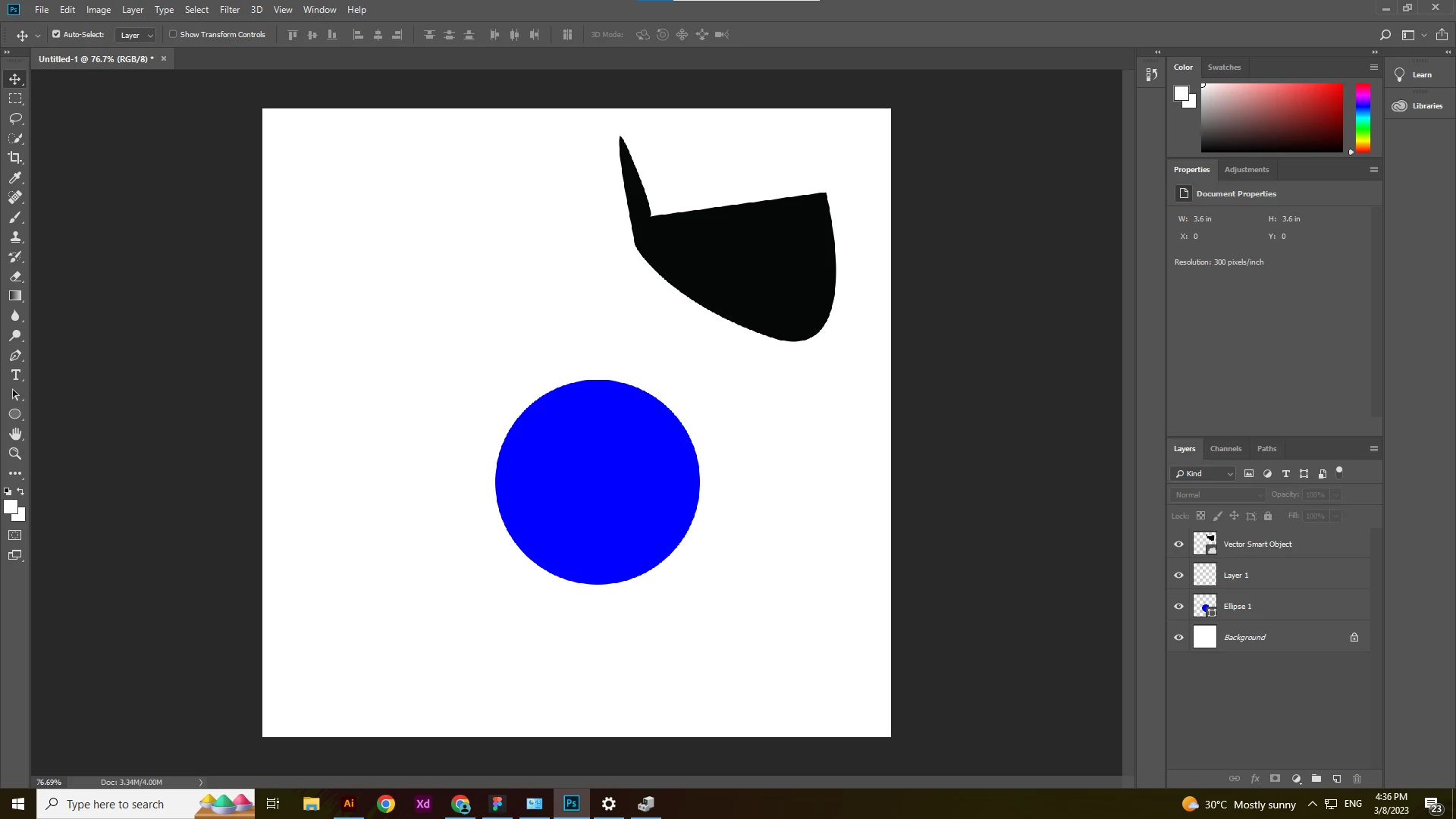1456x819 pixels.
Task: Hide the Ellipse 1 layer
Action: point(1178,606)
